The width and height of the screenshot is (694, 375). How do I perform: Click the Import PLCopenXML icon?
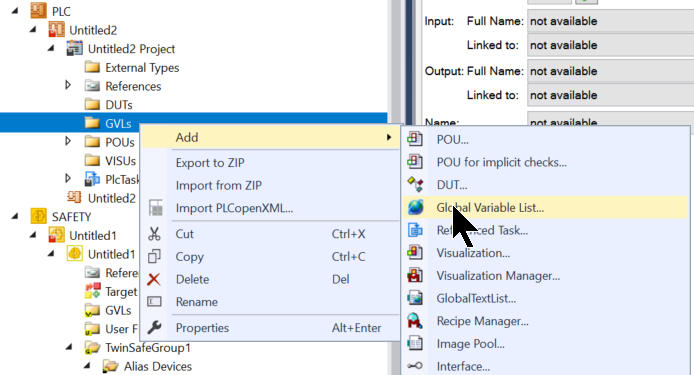[x=155, y=208]
